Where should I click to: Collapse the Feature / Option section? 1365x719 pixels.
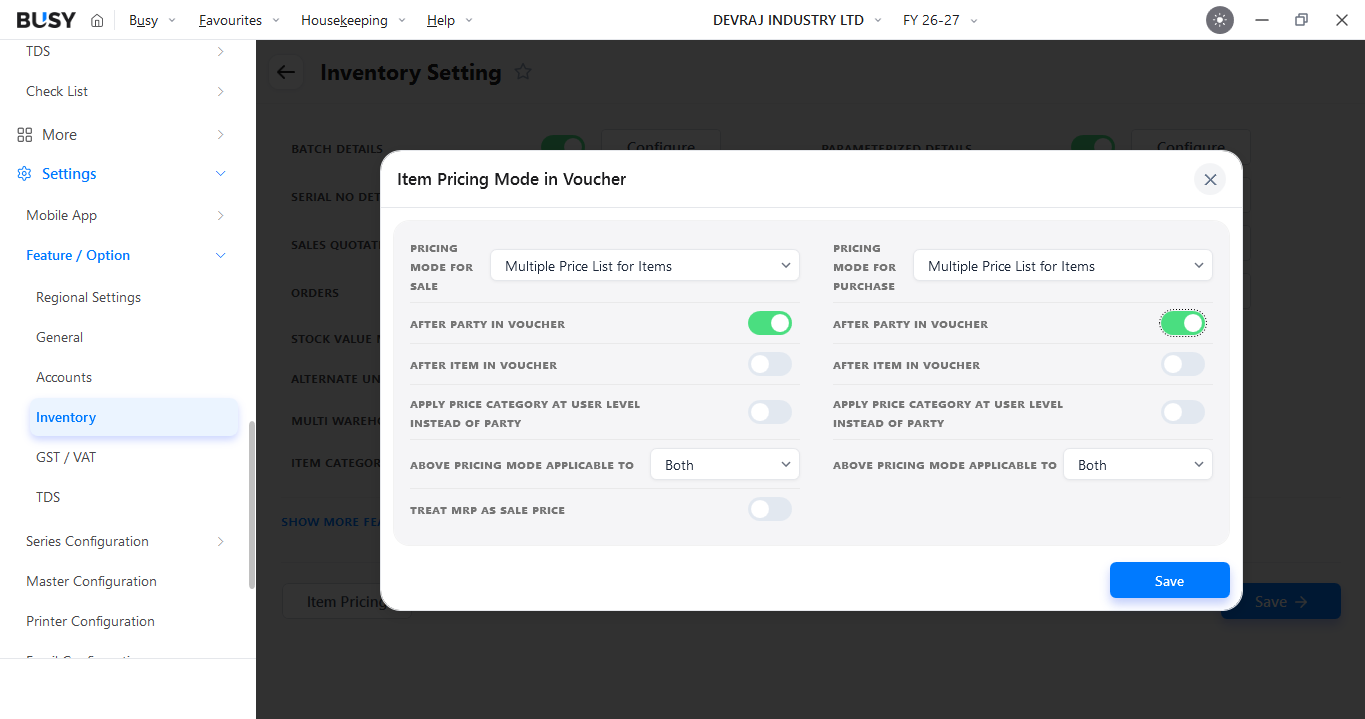click(x=221, y=256)
